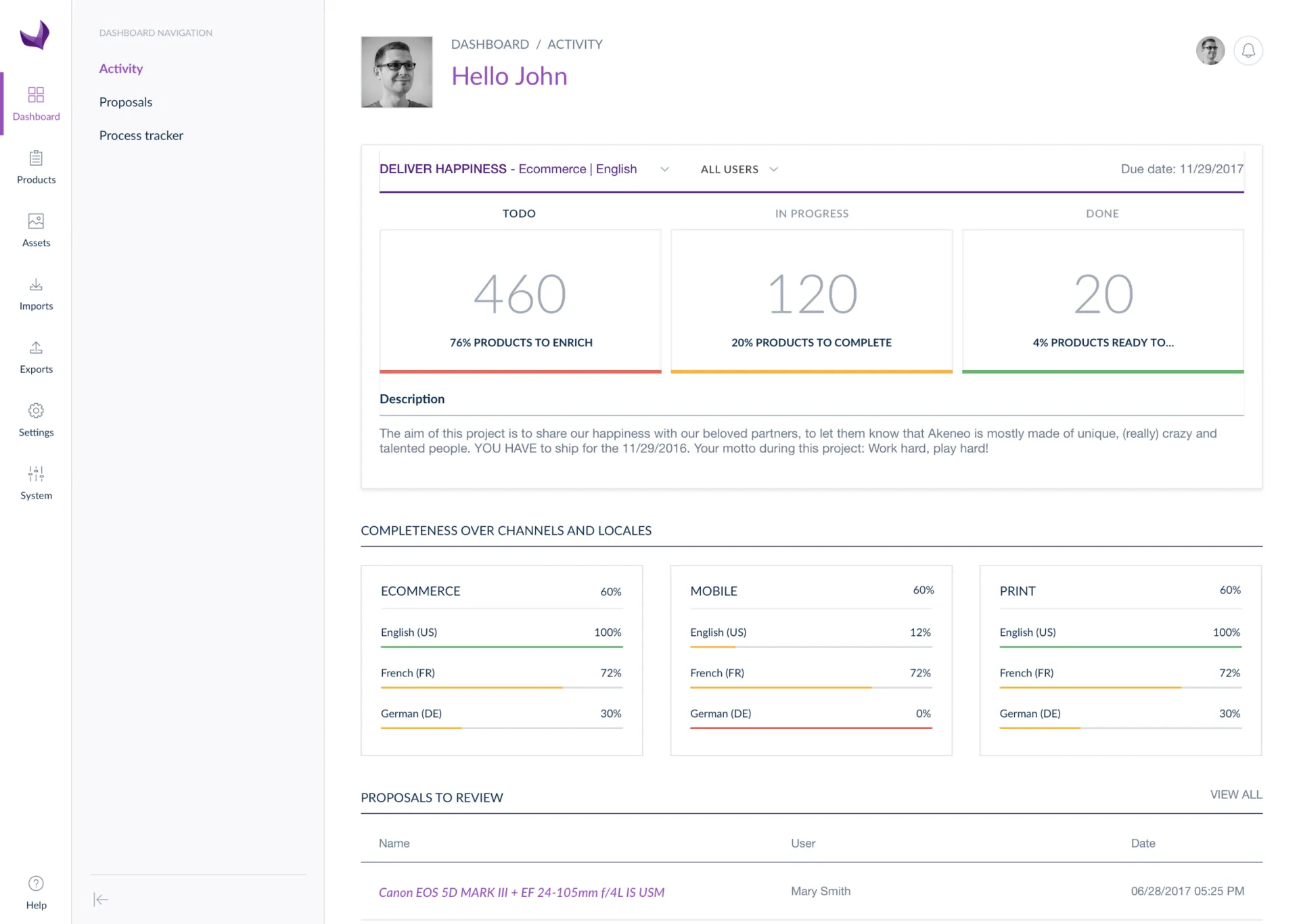Open the Settings gear icon
Screen dimensions: 1299x924
36,411
